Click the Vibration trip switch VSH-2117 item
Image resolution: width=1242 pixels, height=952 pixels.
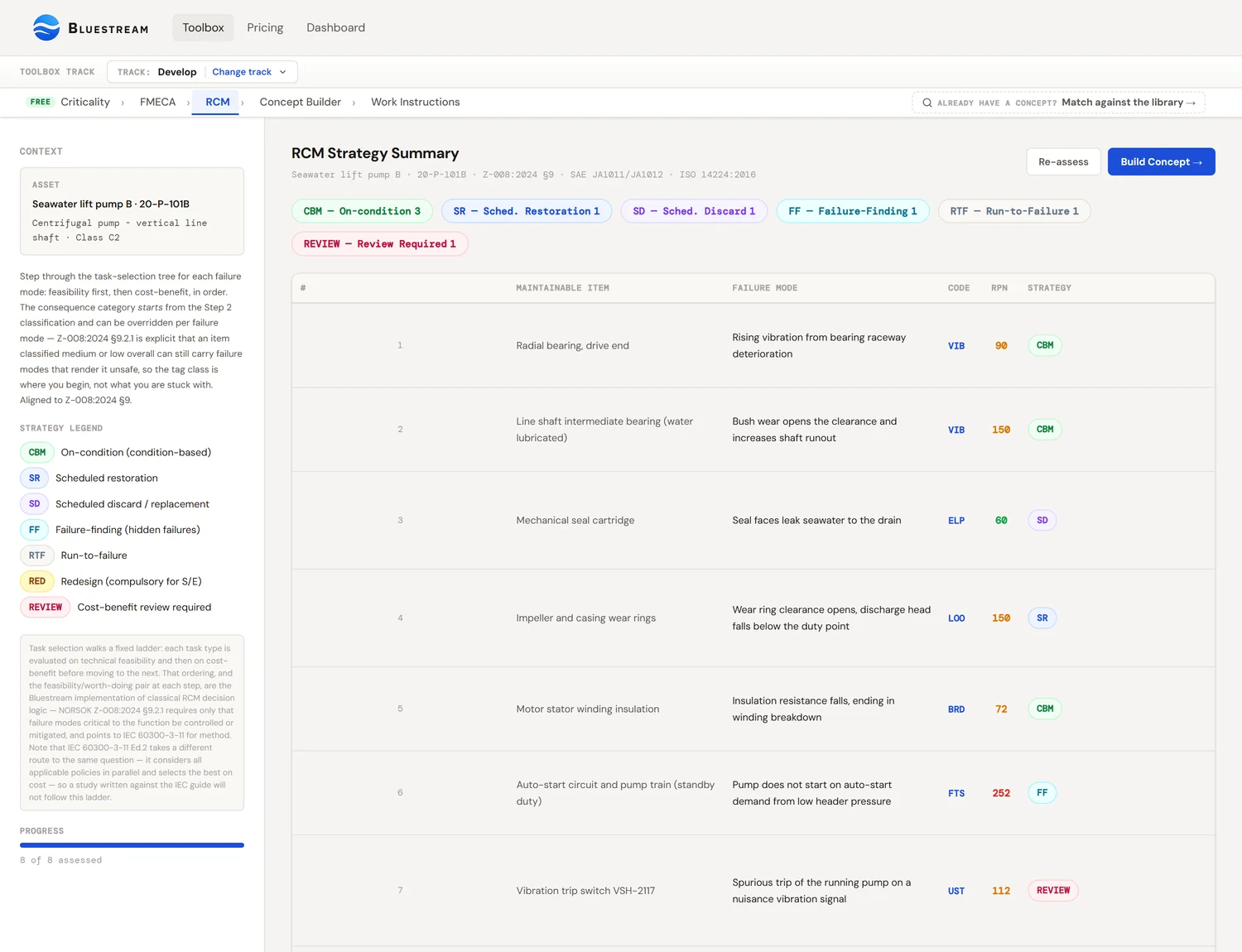point(585,891)
